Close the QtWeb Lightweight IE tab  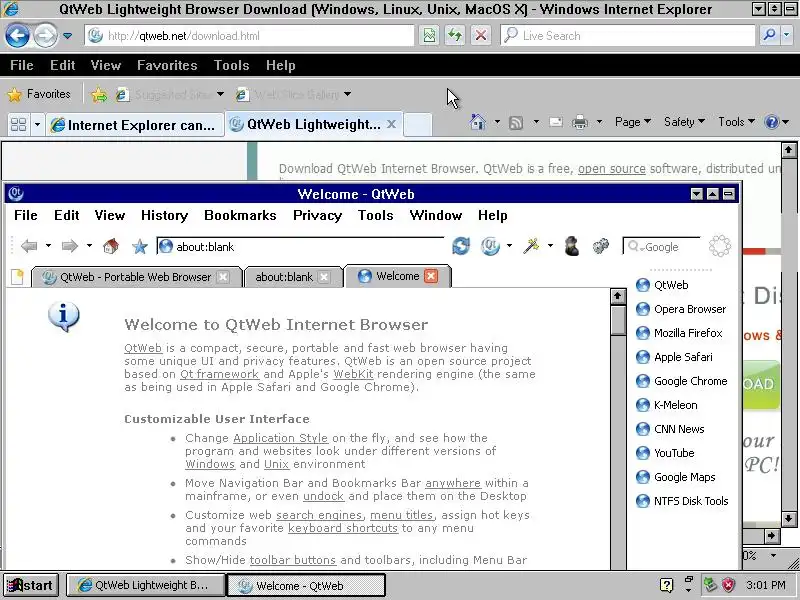click(x=391, y=124)
